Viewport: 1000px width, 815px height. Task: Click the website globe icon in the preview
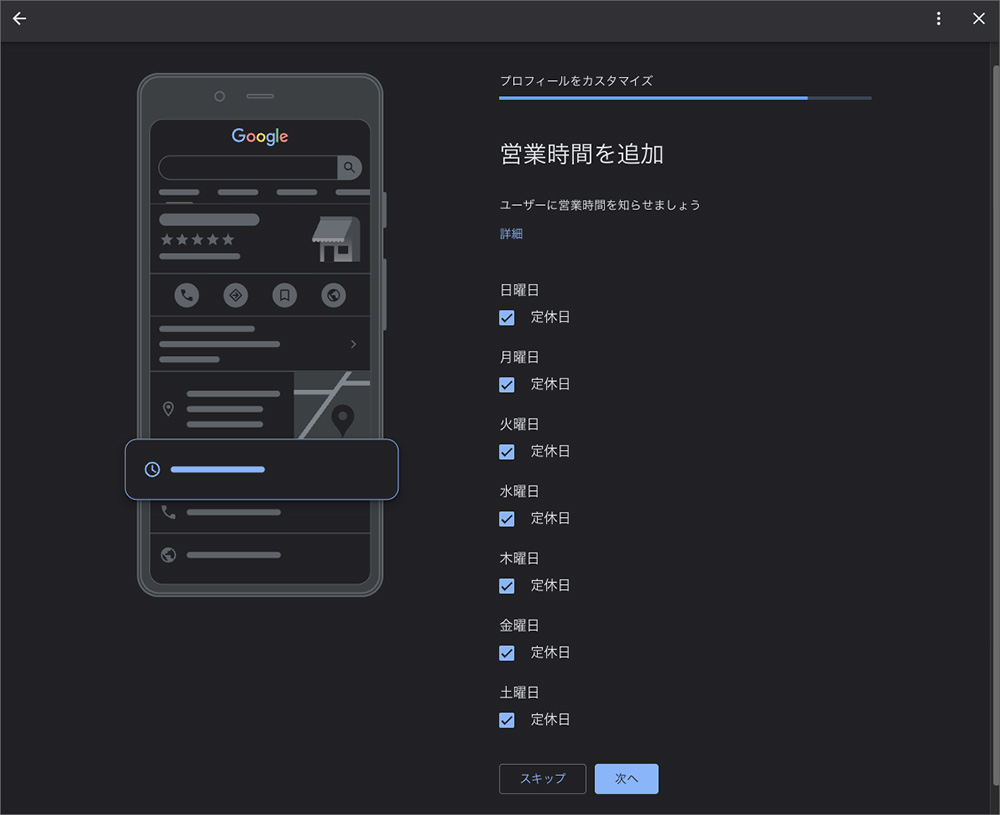333,294
